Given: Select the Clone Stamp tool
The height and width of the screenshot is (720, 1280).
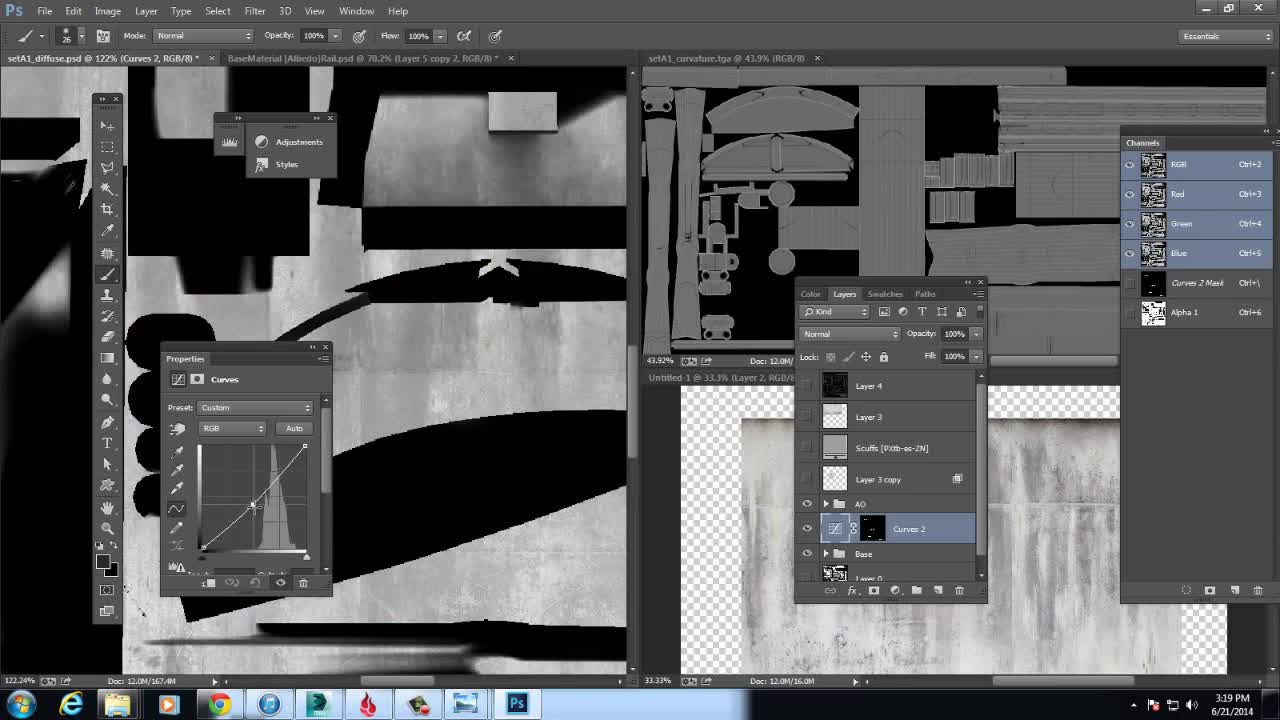Looking at the screenshot, I should [x=107, y=295].
